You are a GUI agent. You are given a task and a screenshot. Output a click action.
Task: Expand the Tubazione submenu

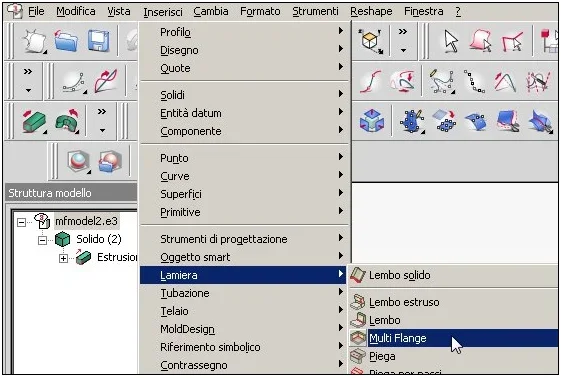243,293
